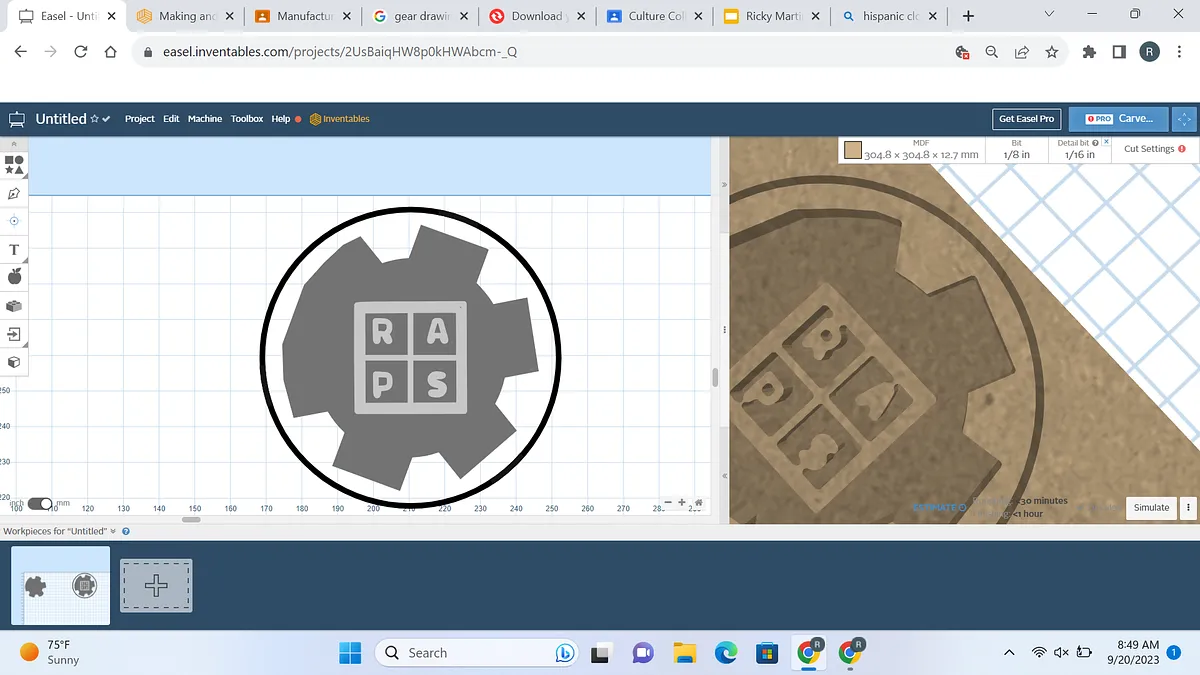The width and height of the screenshot is (1200, 675).
Task: Remove the Detail bit with the X
Action: (x=1107, y=143)
